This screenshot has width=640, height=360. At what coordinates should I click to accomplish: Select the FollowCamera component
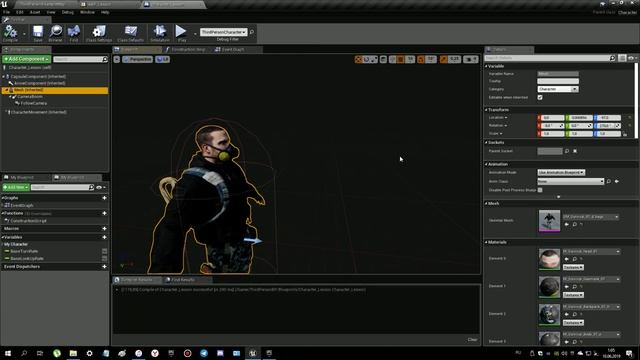33,104
